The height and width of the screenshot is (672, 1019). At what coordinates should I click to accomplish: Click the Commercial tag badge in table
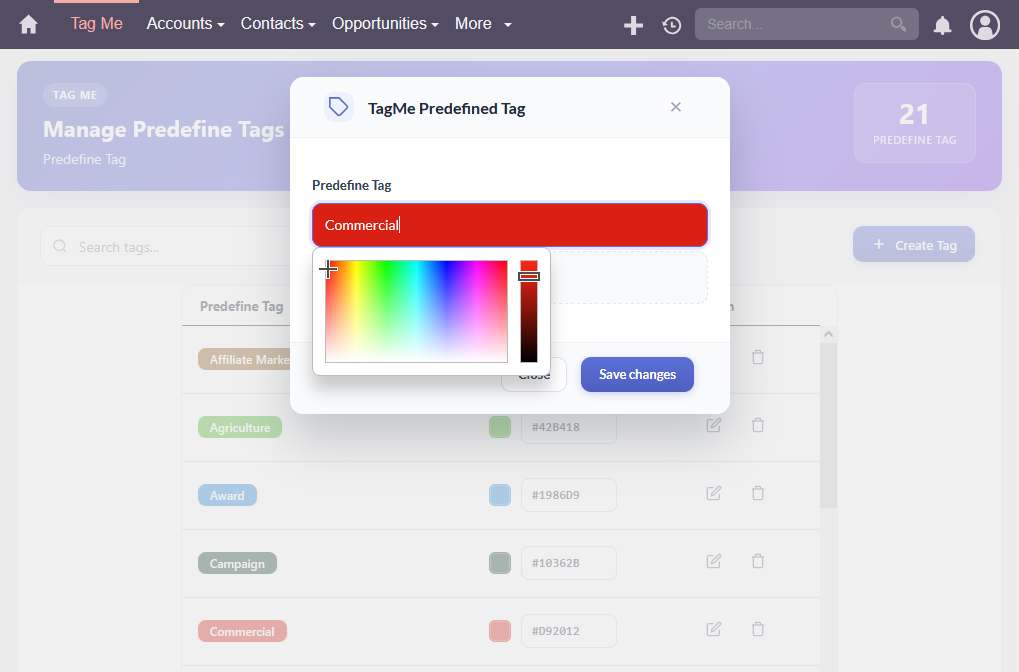(242, 631)
